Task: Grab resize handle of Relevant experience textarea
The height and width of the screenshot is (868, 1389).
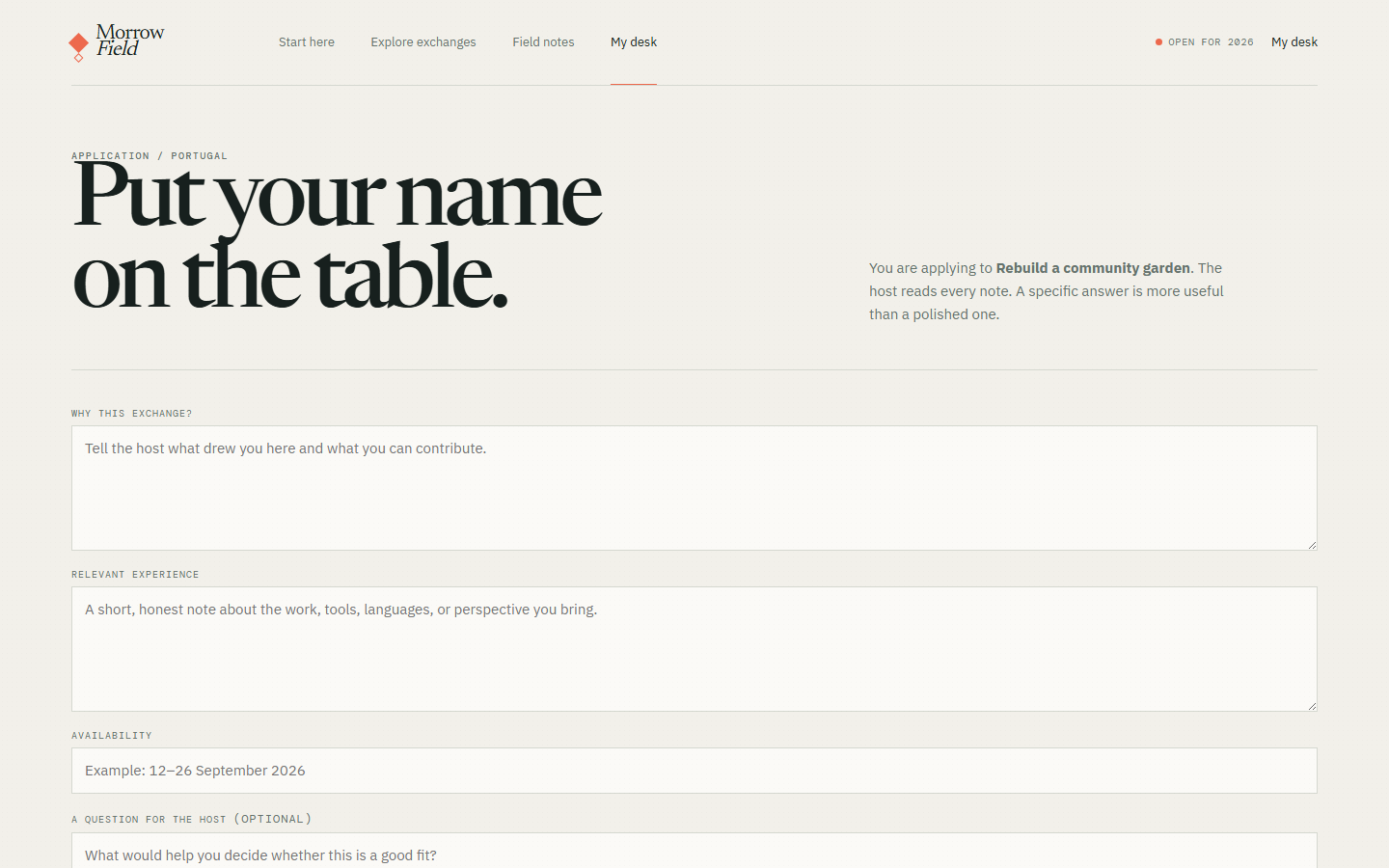Action: point(1311,705)
